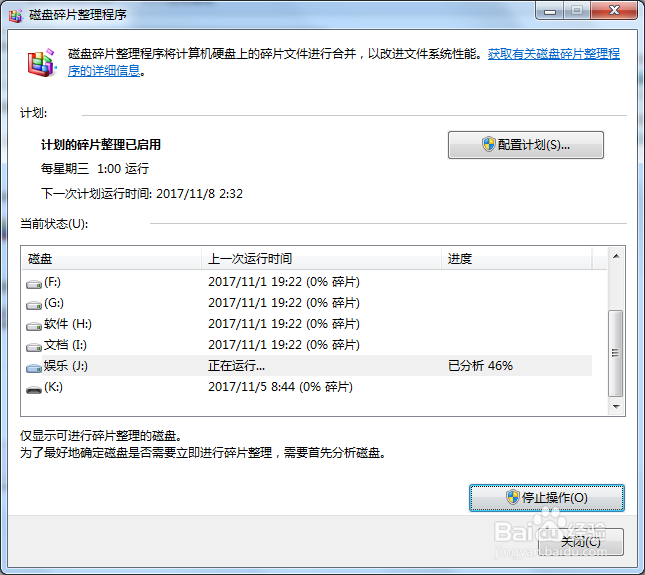Click the drive icon for (F:)
645x575 pixels.
point(34,283)
